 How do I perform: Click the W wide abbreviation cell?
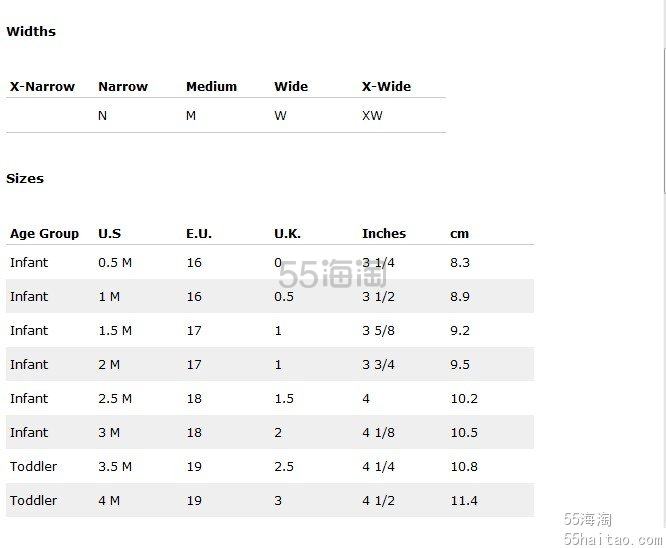click(280, 116)
